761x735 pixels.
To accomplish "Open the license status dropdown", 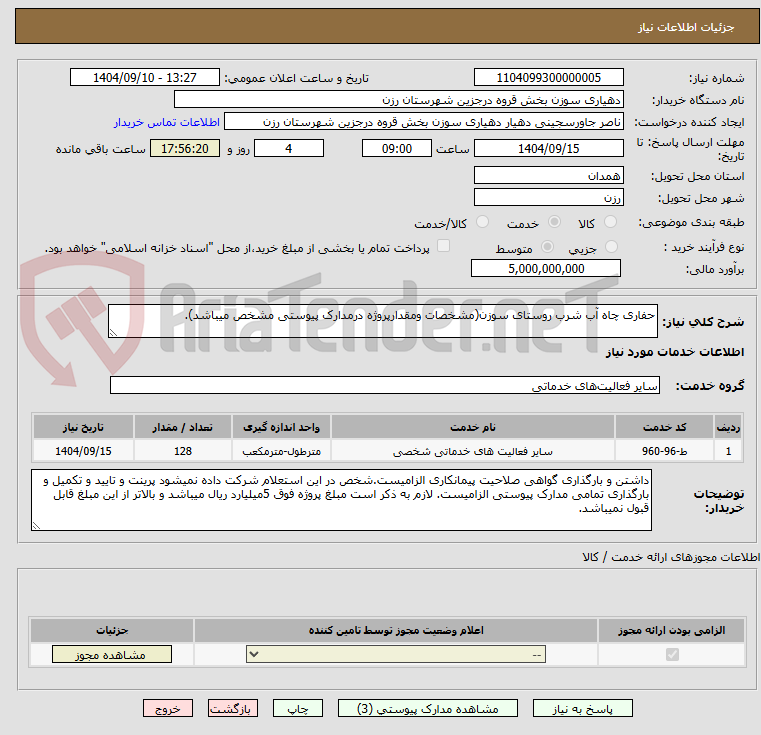I will tap(396, 654).
